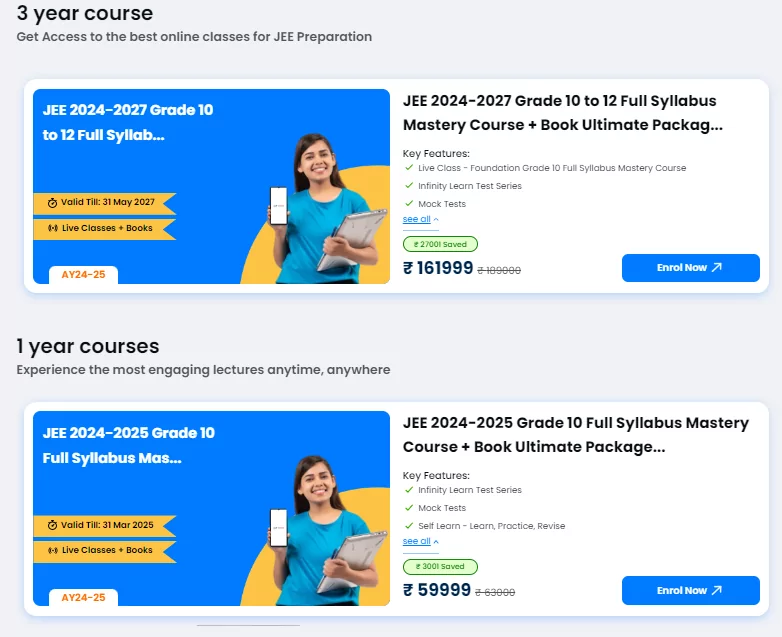Screen dimensions: 782x637
Task: Click the JEE 2024-2025 course banner image
Action: (x=211, y=508)
